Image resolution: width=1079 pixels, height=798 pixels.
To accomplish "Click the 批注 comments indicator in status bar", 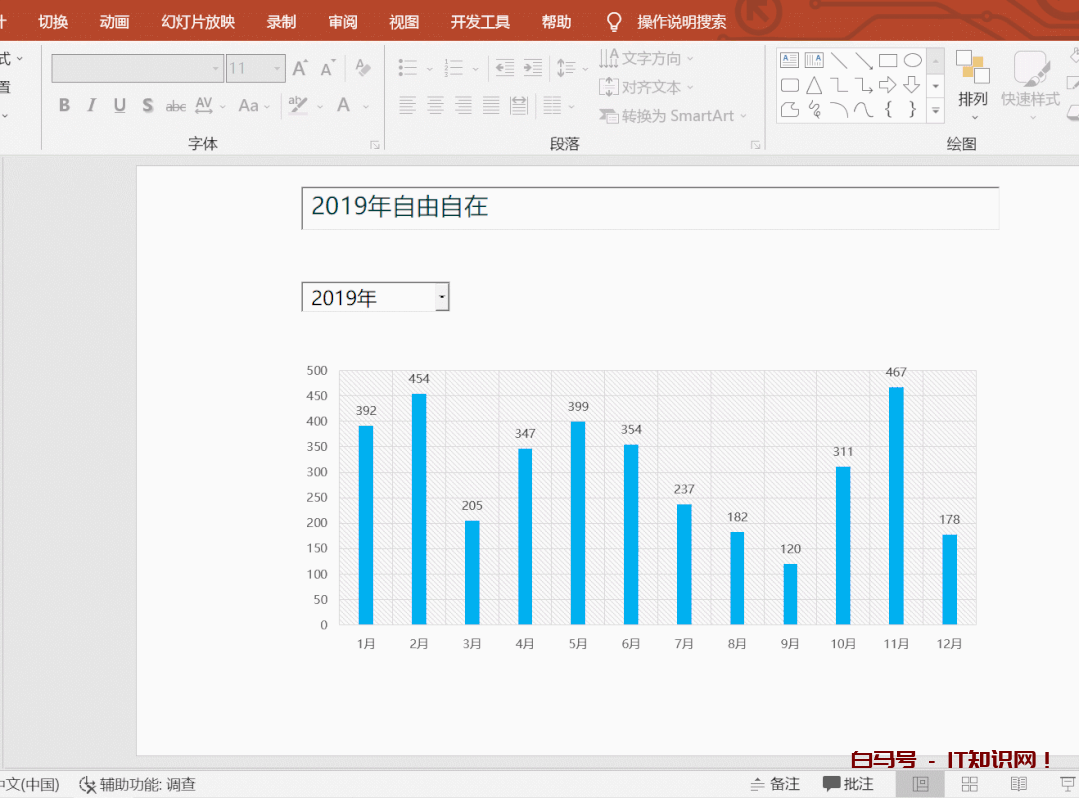I will 849,783.
